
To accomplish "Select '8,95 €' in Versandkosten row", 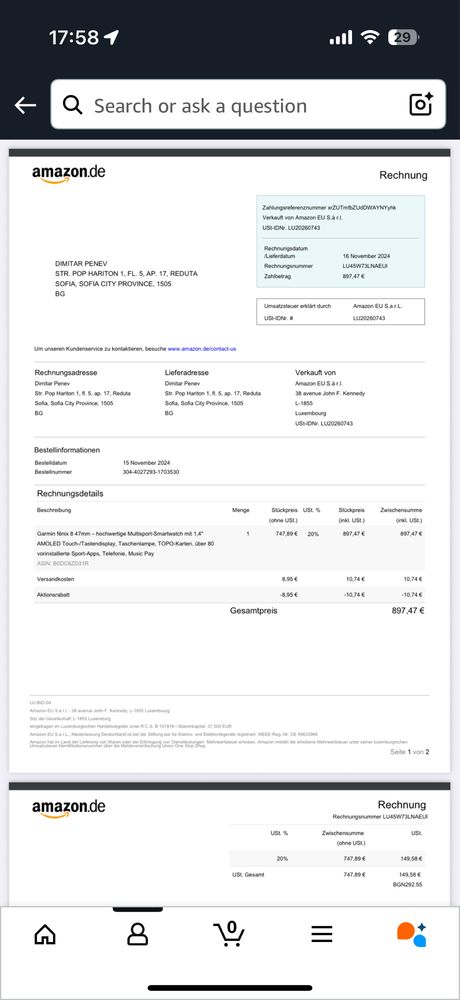I will click(x=290, y=579).
